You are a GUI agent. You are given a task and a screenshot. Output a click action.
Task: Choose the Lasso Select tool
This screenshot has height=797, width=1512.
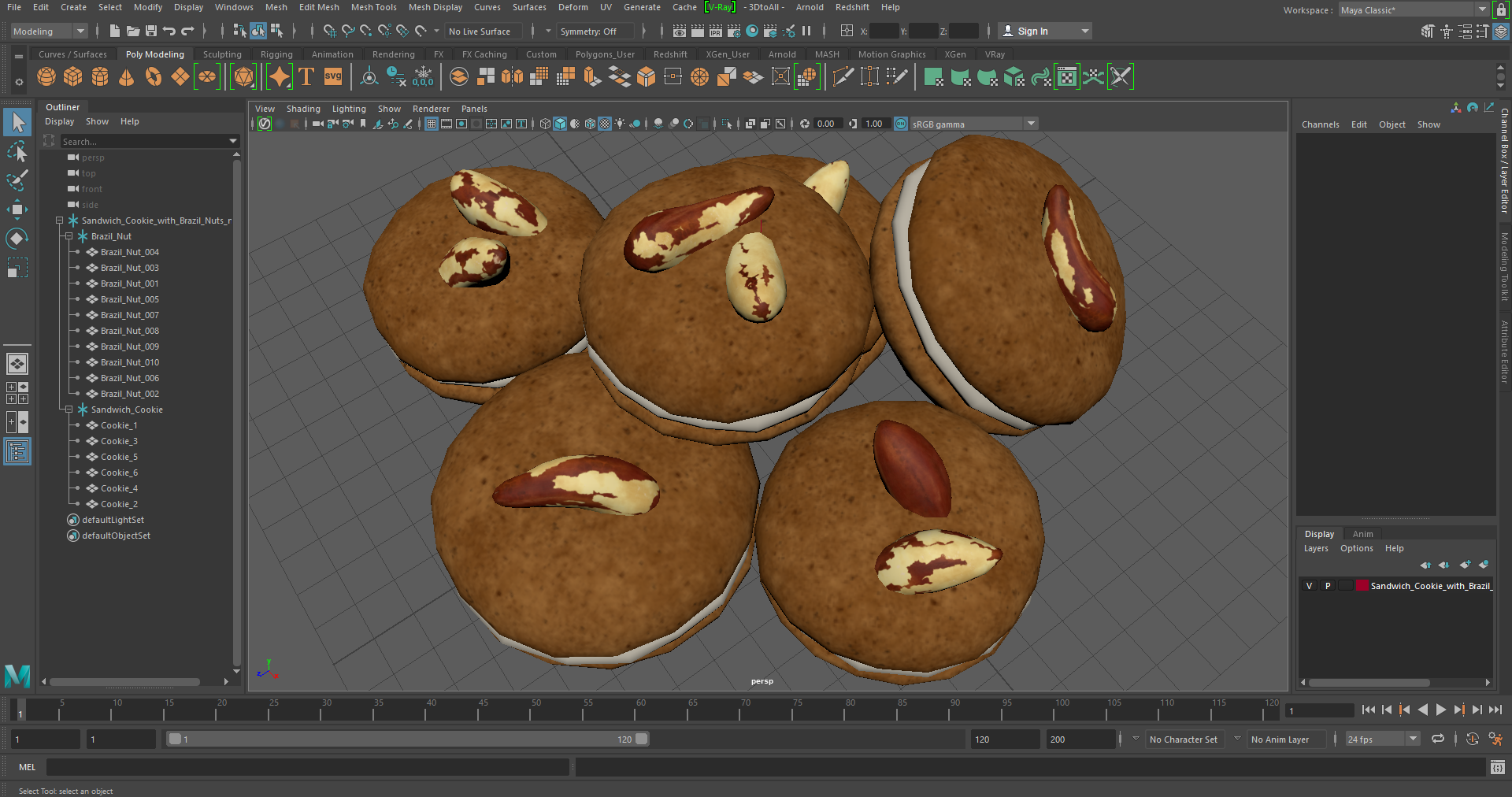17,151
